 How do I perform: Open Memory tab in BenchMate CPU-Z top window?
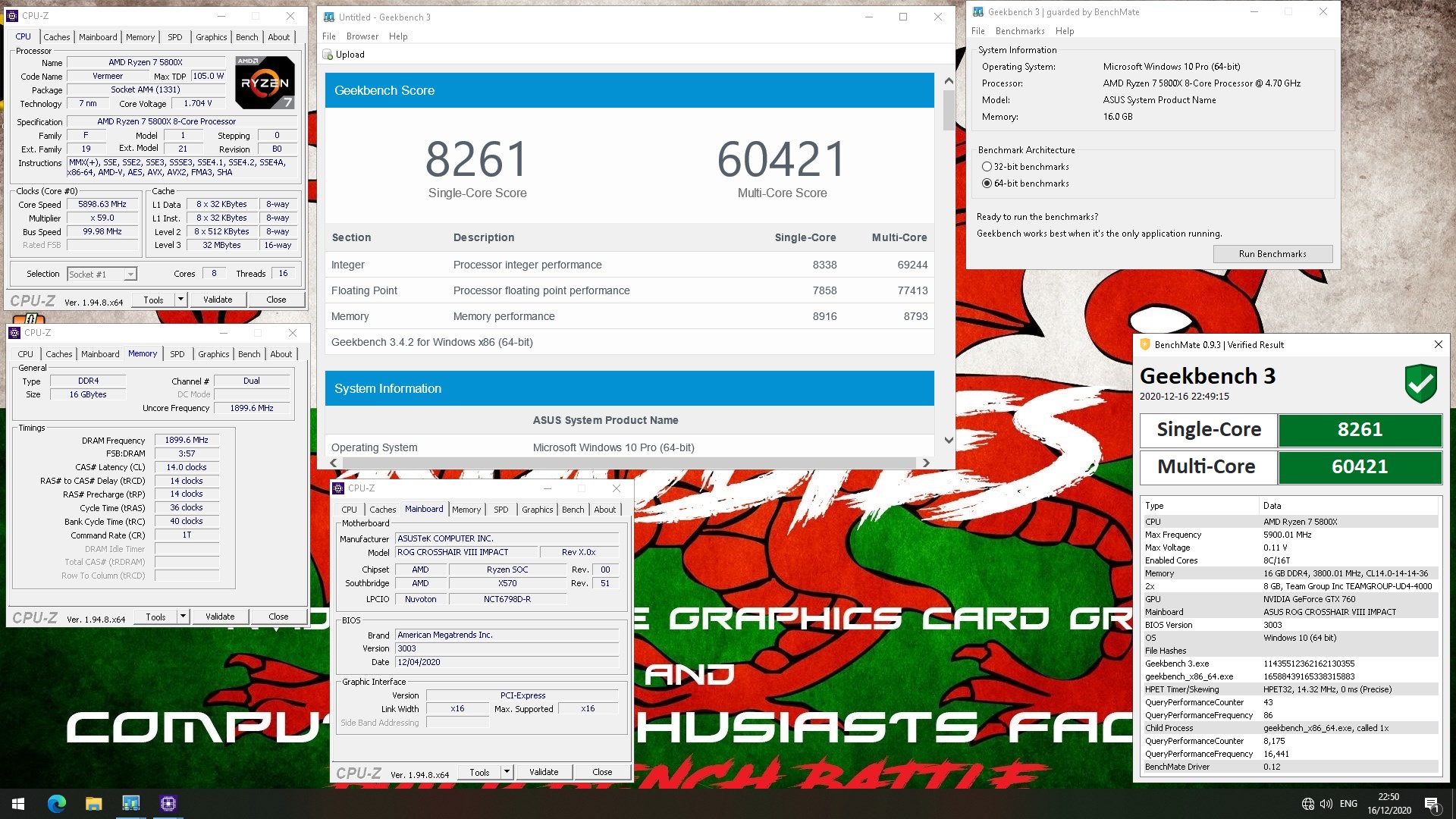pos(140,36)
